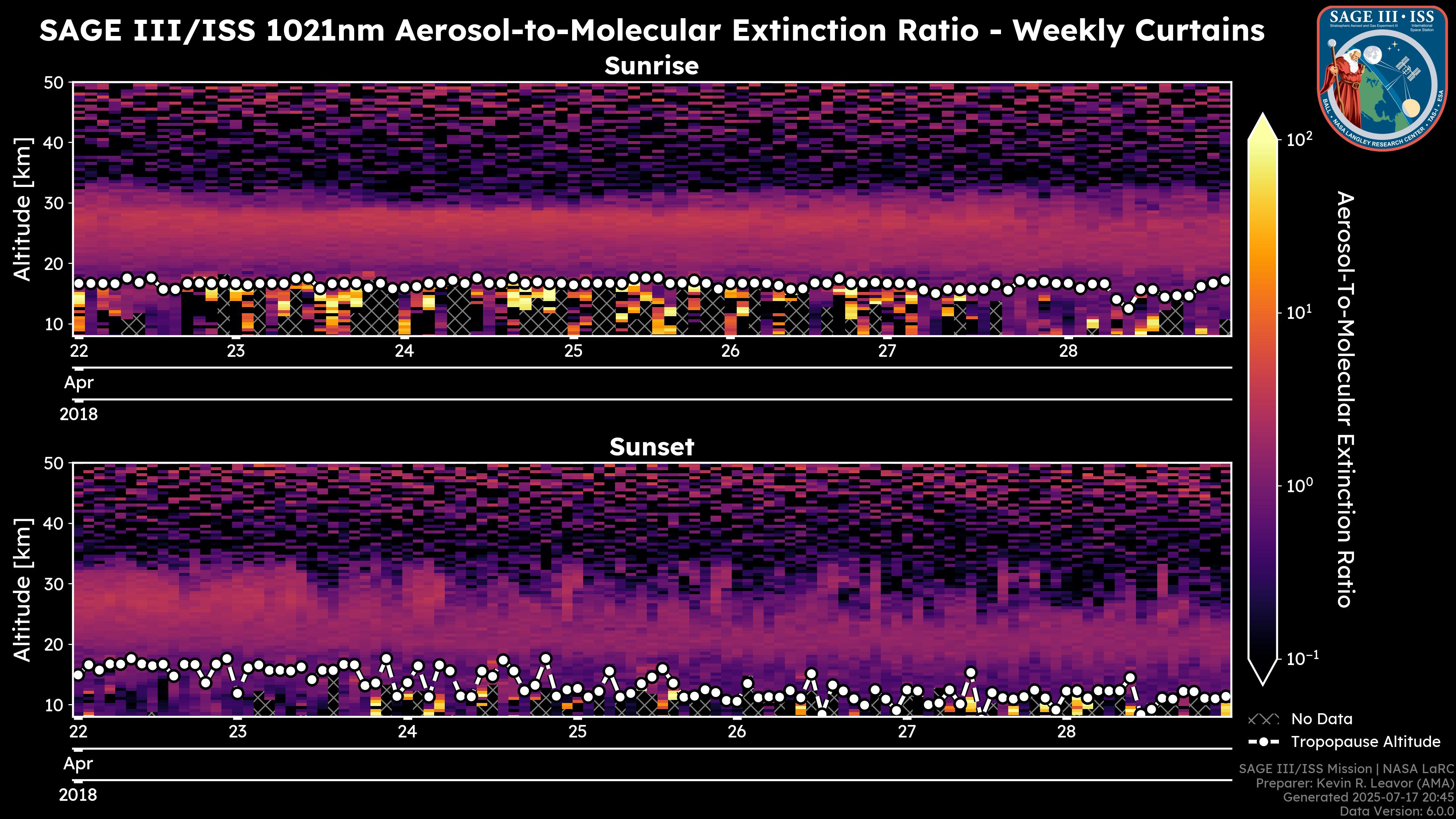Click the SAGE III ISS mission logo
Viewport: 1456px width, 819px height.
point(1383,78)
